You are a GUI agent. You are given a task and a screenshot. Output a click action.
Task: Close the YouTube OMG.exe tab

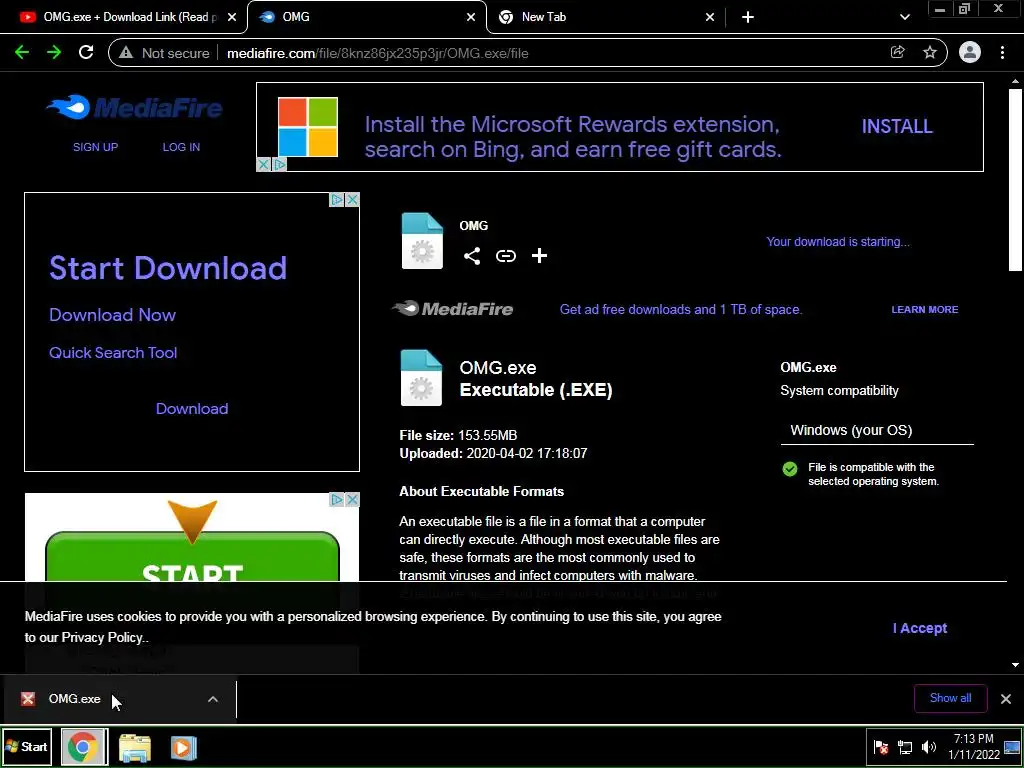tap(232, 17)
